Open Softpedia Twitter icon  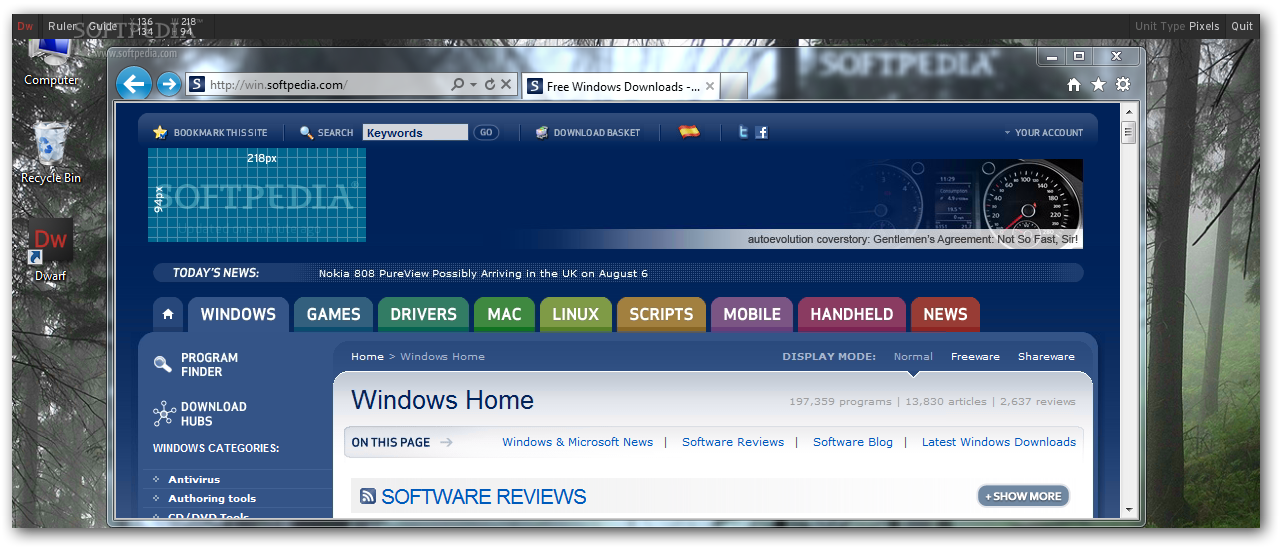pyautogui.click(x=743, y=132)
